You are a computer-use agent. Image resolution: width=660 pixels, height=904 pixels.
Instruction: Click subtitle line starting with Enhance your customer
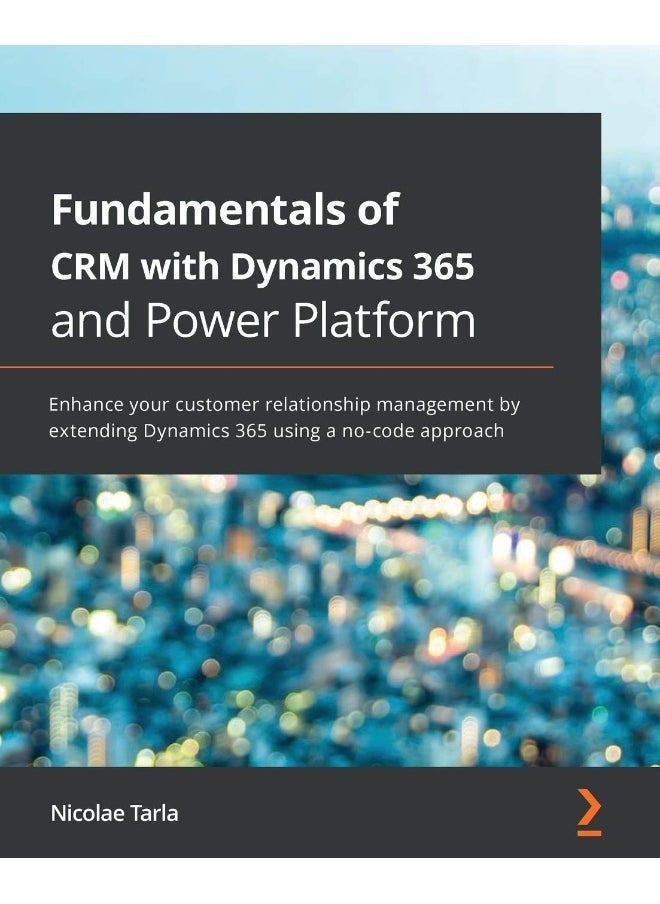[285, 405]
